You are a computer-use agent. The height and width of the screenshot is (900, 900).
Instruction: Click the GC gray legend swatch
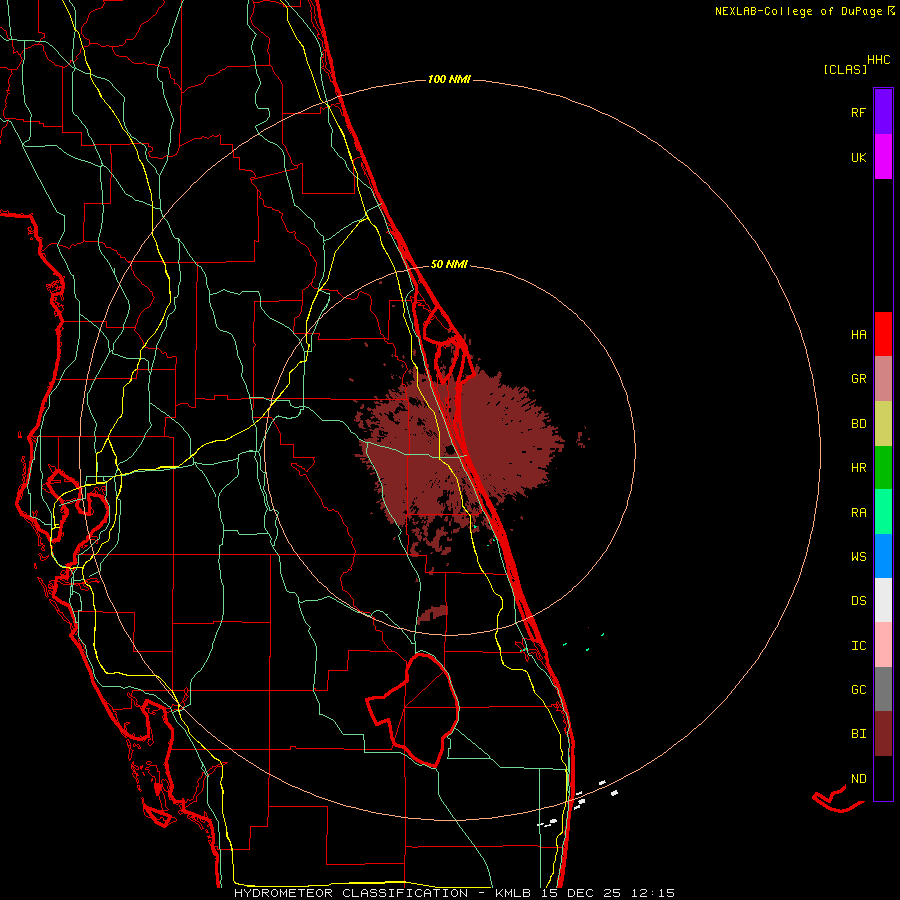point(883,689)
